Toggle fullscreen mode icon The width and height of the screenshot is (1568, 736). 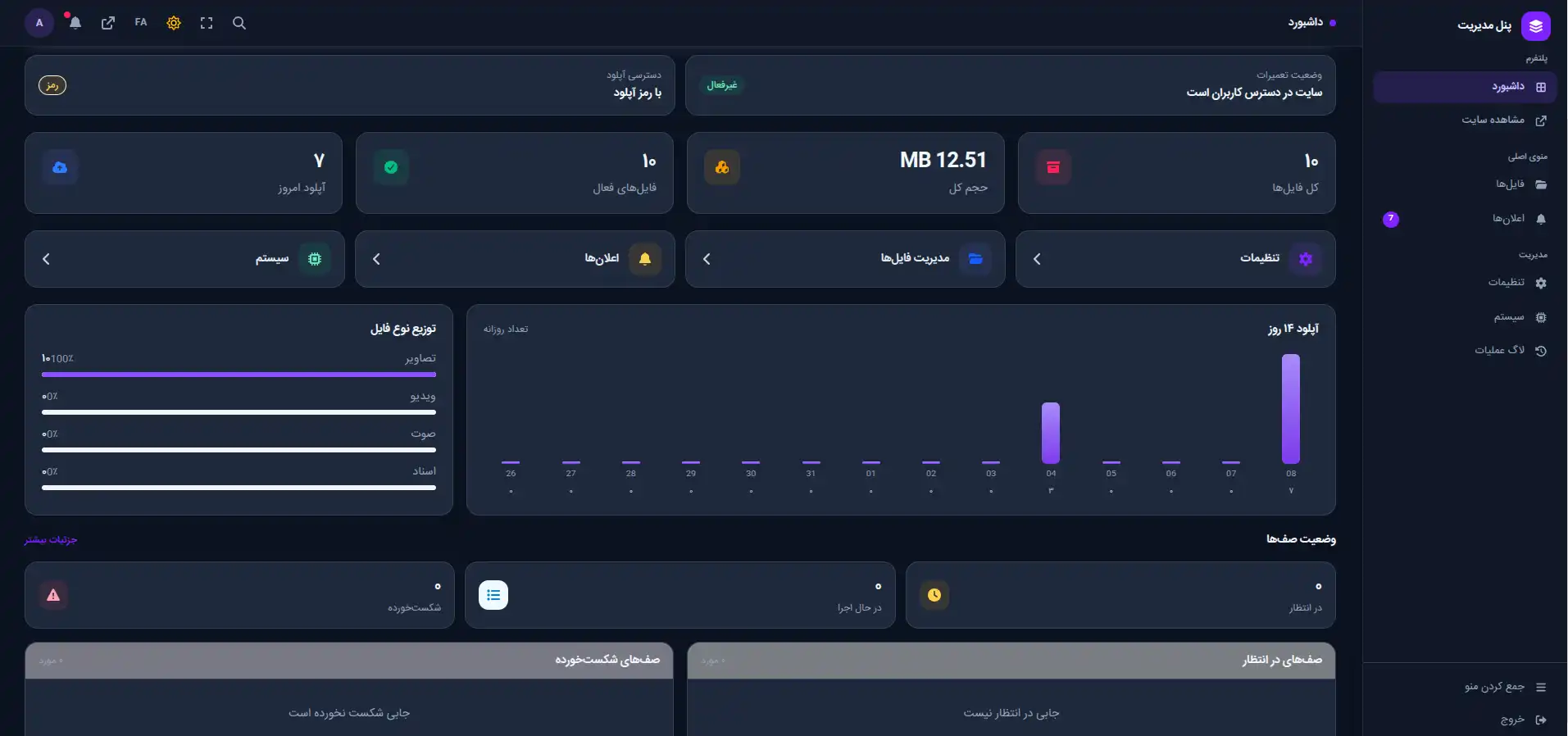207,23
